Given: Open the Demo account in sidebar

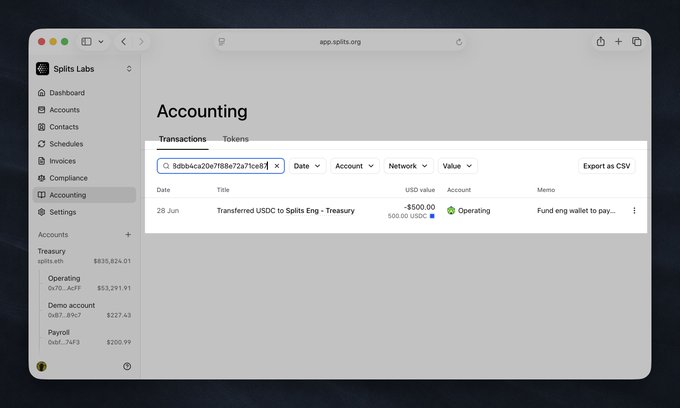Looking at the screenshot, I should (89, 310).
